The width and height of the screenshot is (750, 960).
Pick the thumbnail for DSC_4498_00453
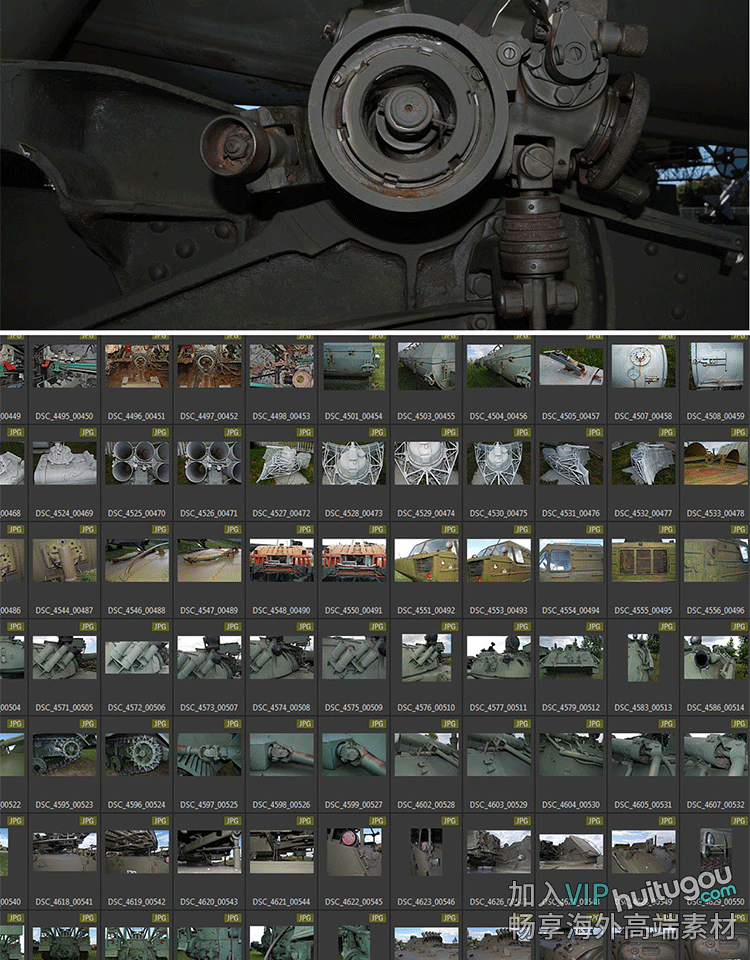tap(282, 366)
